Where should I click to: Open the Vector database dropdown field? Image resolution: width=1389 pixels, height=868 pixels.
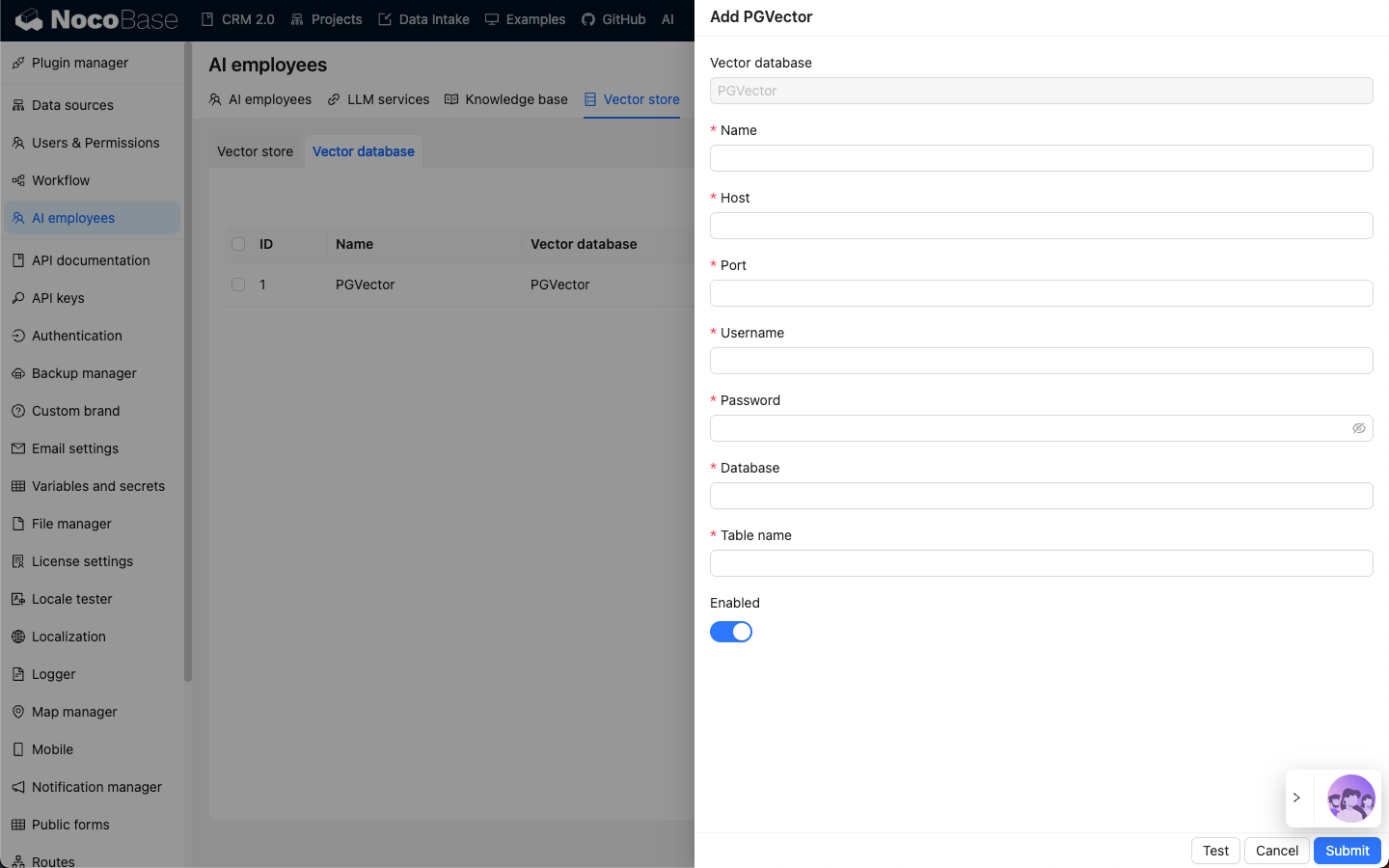pos(1041,91)
